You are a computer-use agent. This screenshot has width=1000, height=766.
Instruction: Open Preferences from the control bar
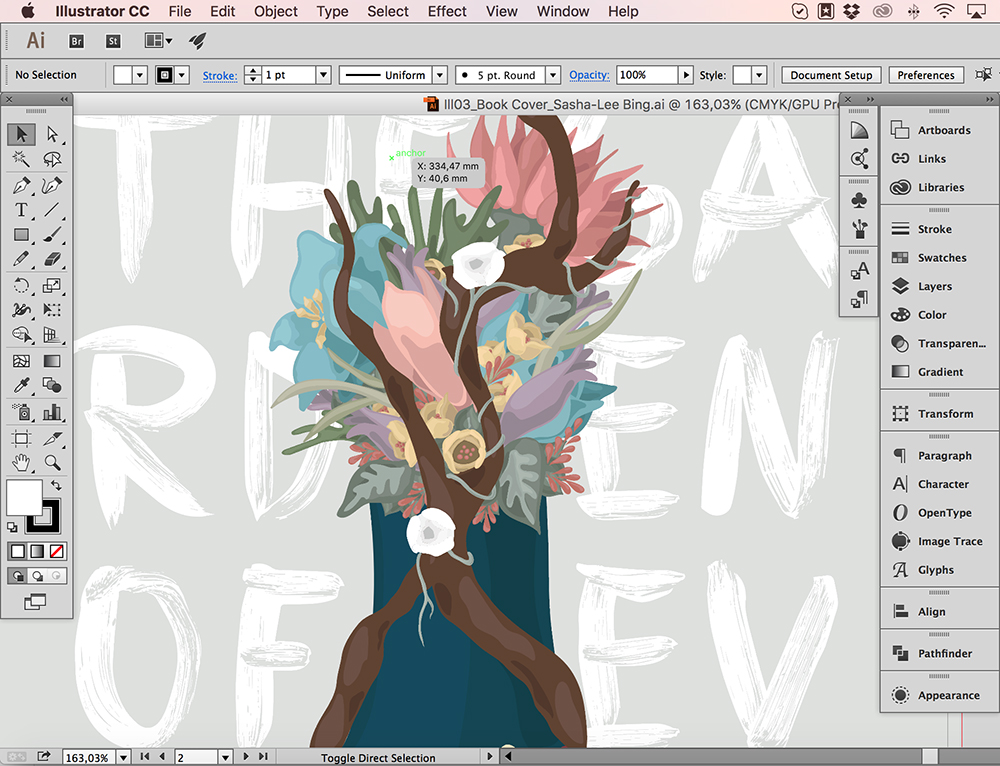coord(925,74)
